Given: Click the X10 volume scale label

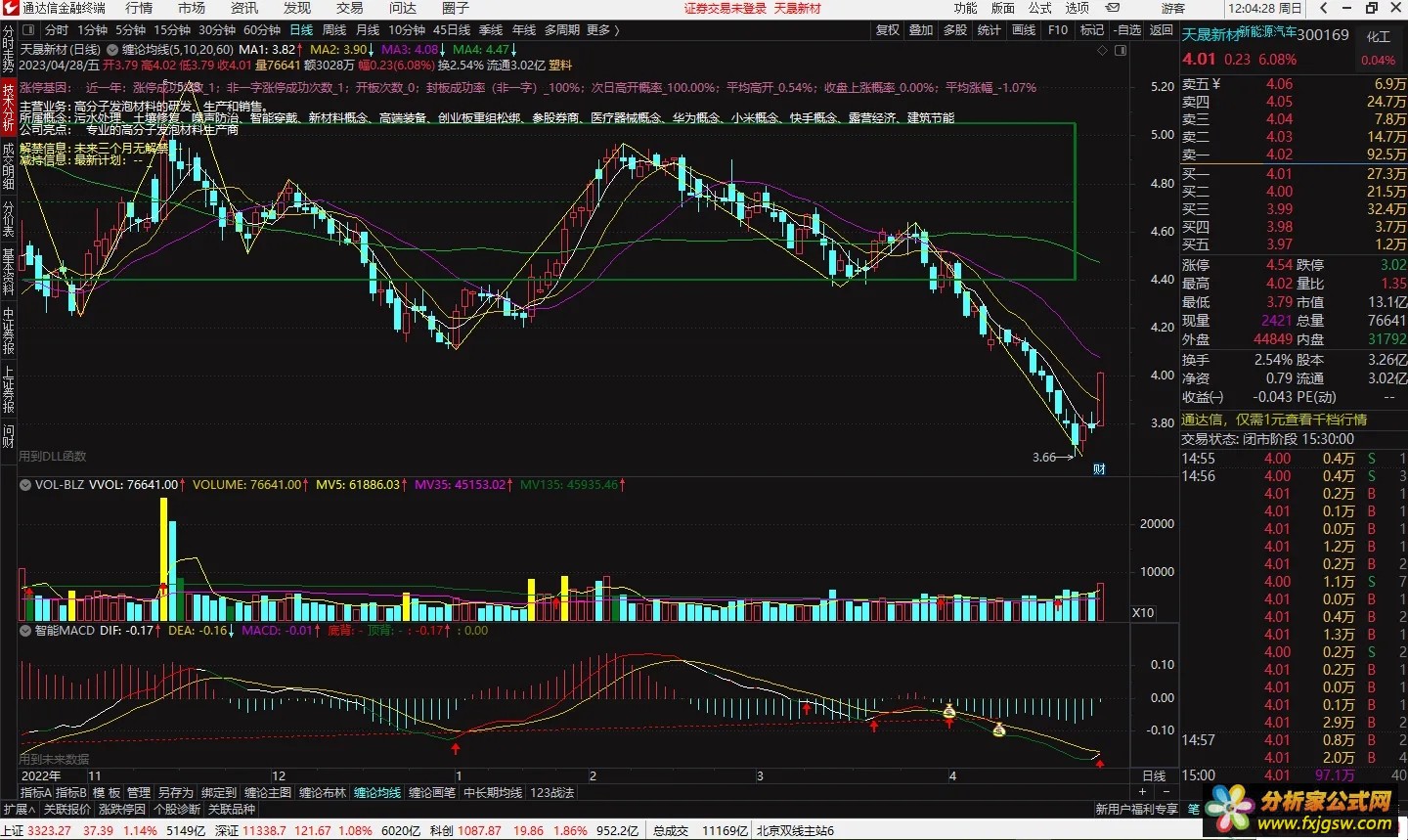Looking at the screenshot, I should coord(1143,613).
